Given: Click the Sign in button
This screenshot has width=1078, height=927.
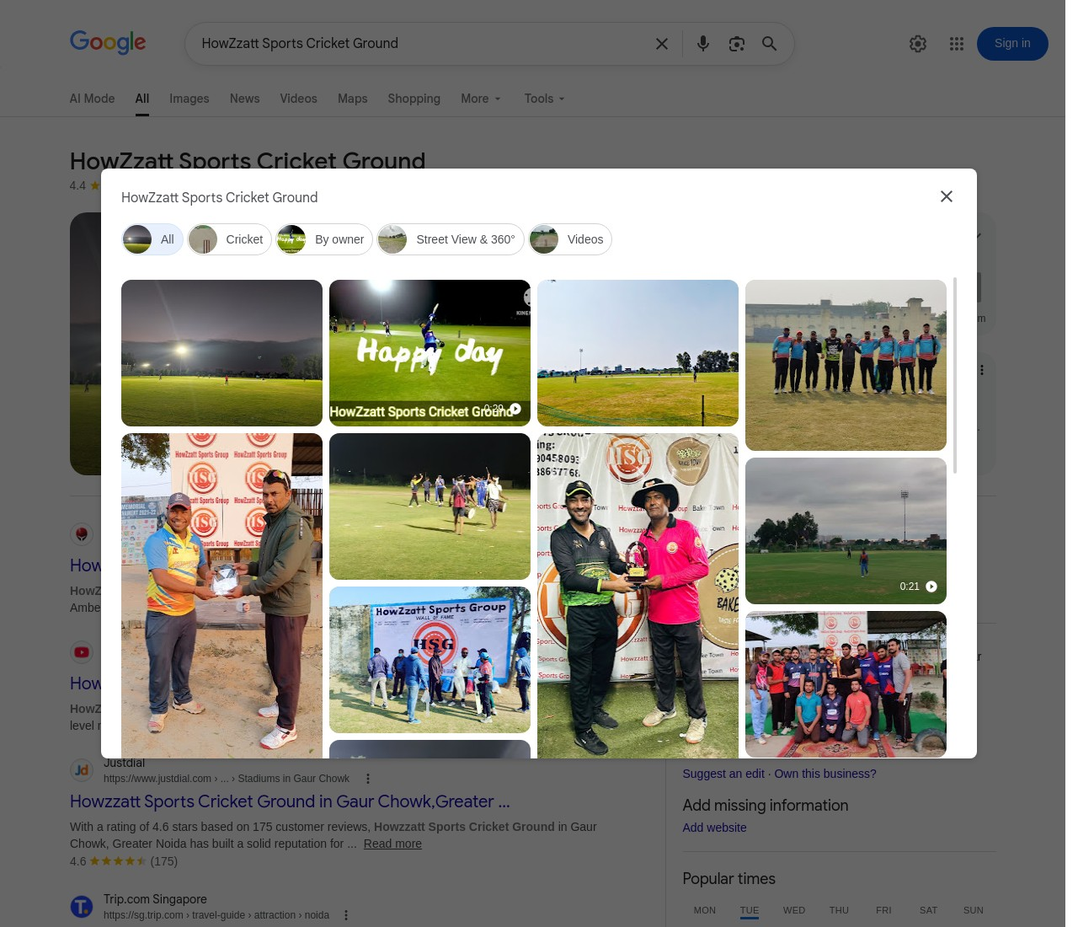Looking at the screenshot, I should point(1012,44).
